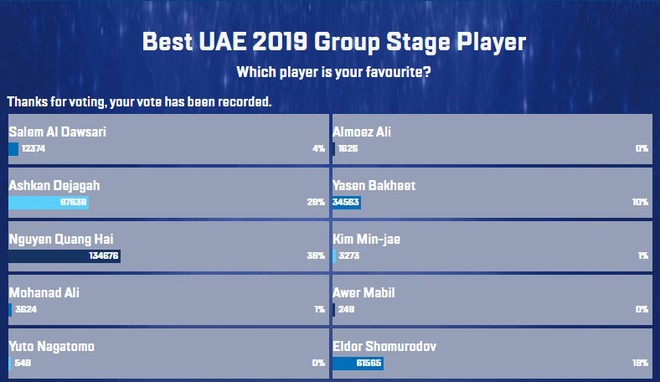Click the Best UAE 2019 Group Stage Player title

click(334, 42)
